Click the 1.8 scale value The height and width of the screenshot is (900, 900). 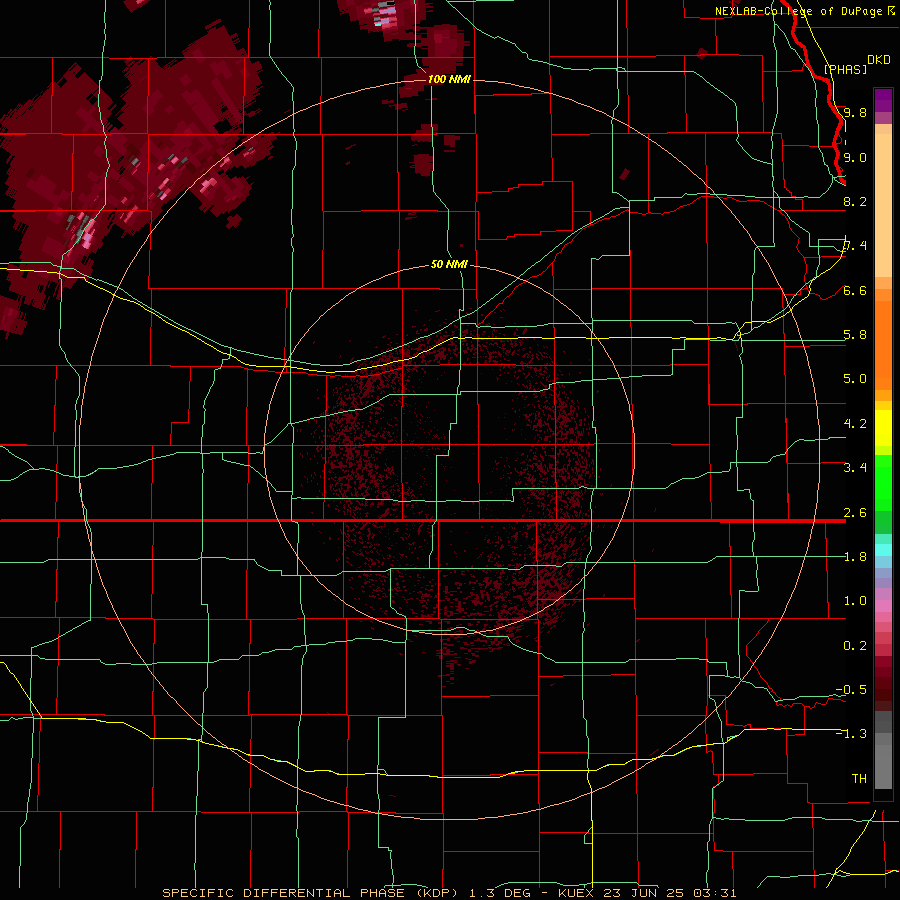pos(855,557)
